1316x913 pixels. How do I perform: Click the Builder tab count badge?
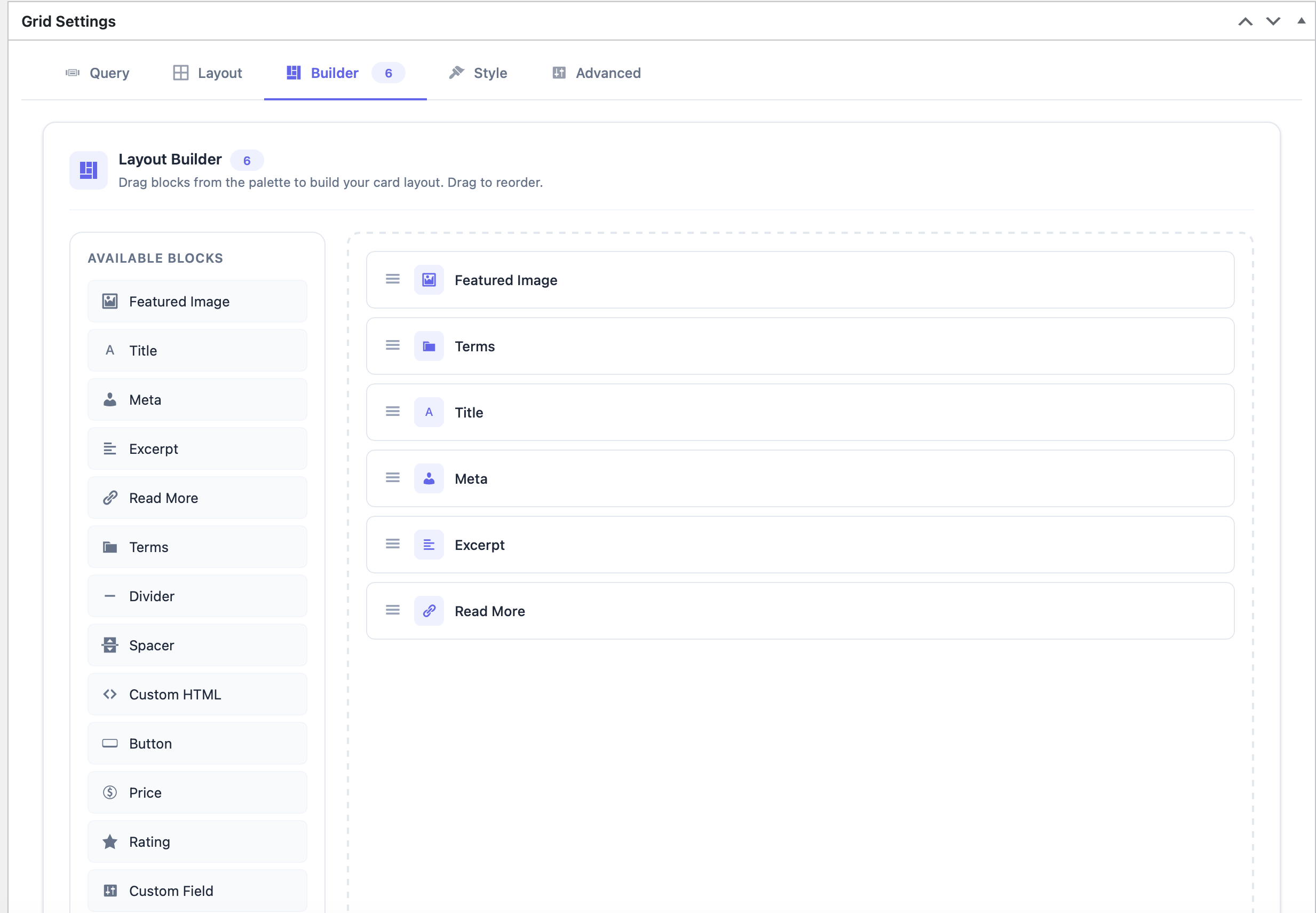(x=389, y=73)
